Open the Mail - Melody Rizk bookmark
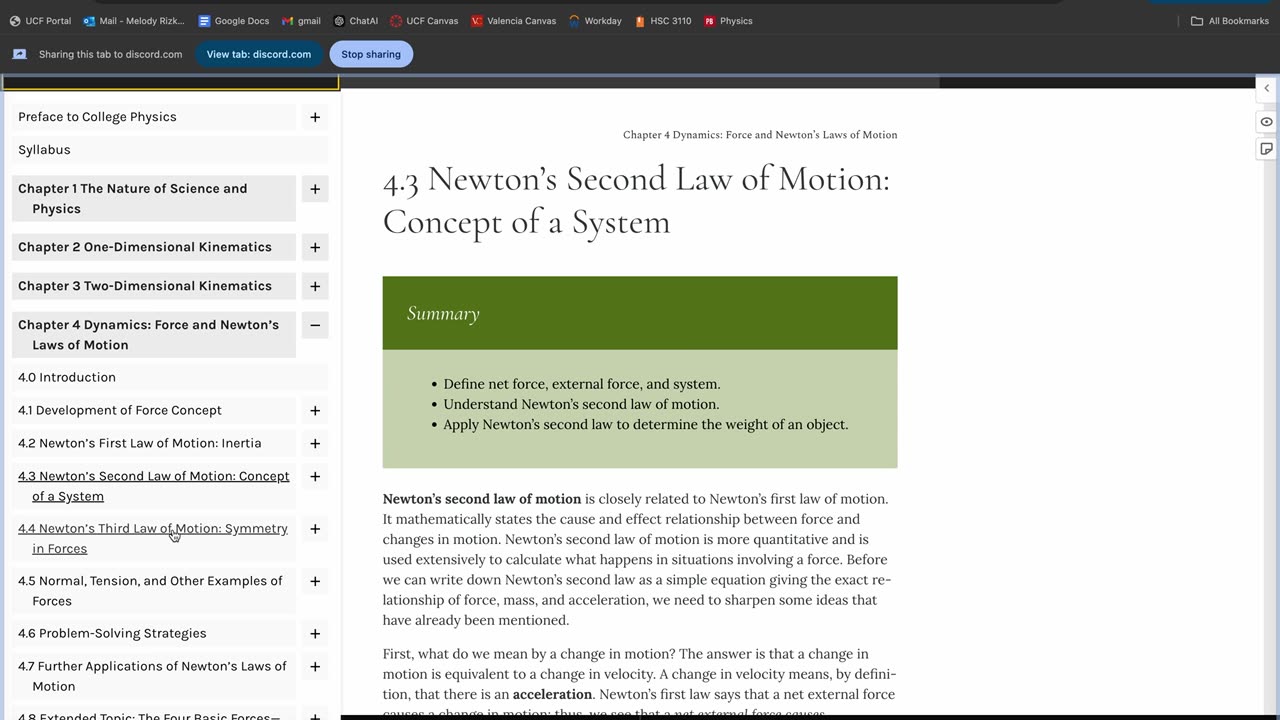Image resolution: width=1280 pixels, height=720 pixels. click(134, 21)
